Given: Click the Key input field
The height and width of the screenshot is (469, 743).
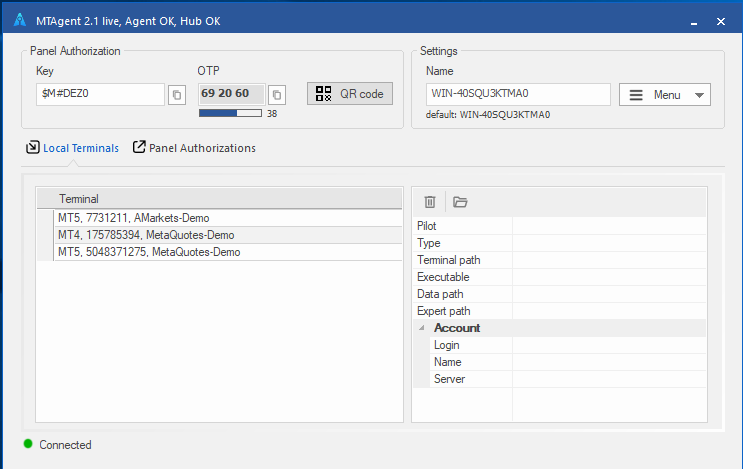Looking at the screenshot, I should click(100, 94).
